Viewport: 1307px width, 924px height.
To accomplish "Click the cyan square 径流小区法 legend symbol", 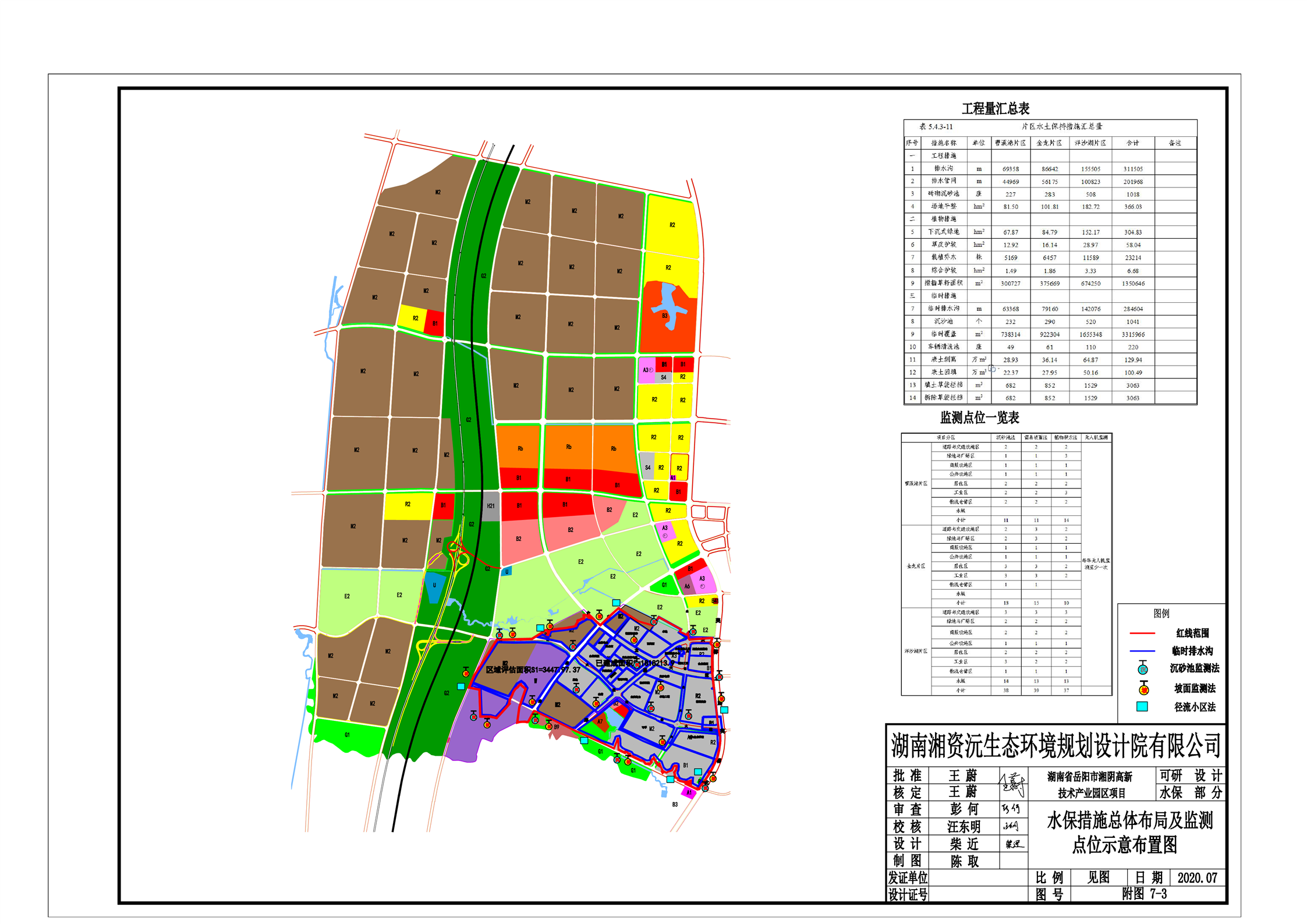I will pos(1142,707).
